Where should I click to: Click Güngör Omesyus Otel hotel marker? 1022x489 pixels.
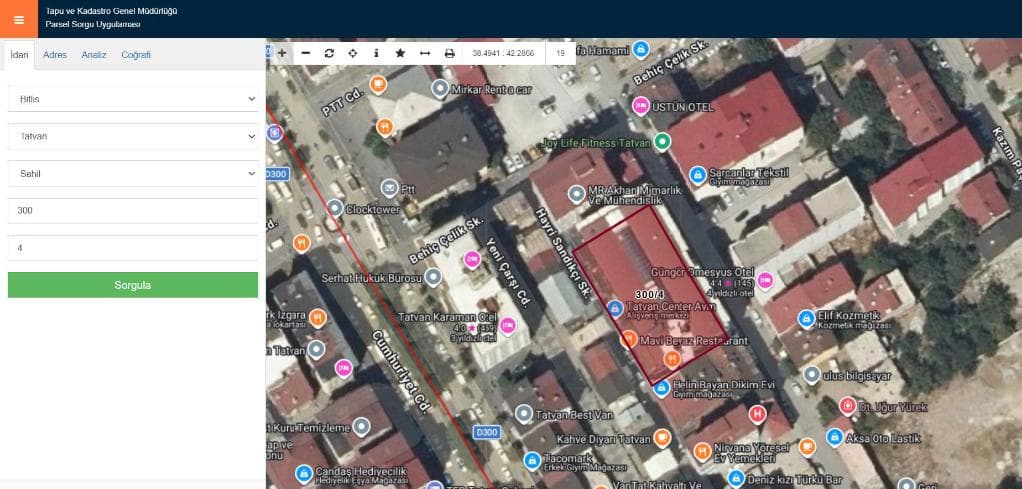pos(765,280)
